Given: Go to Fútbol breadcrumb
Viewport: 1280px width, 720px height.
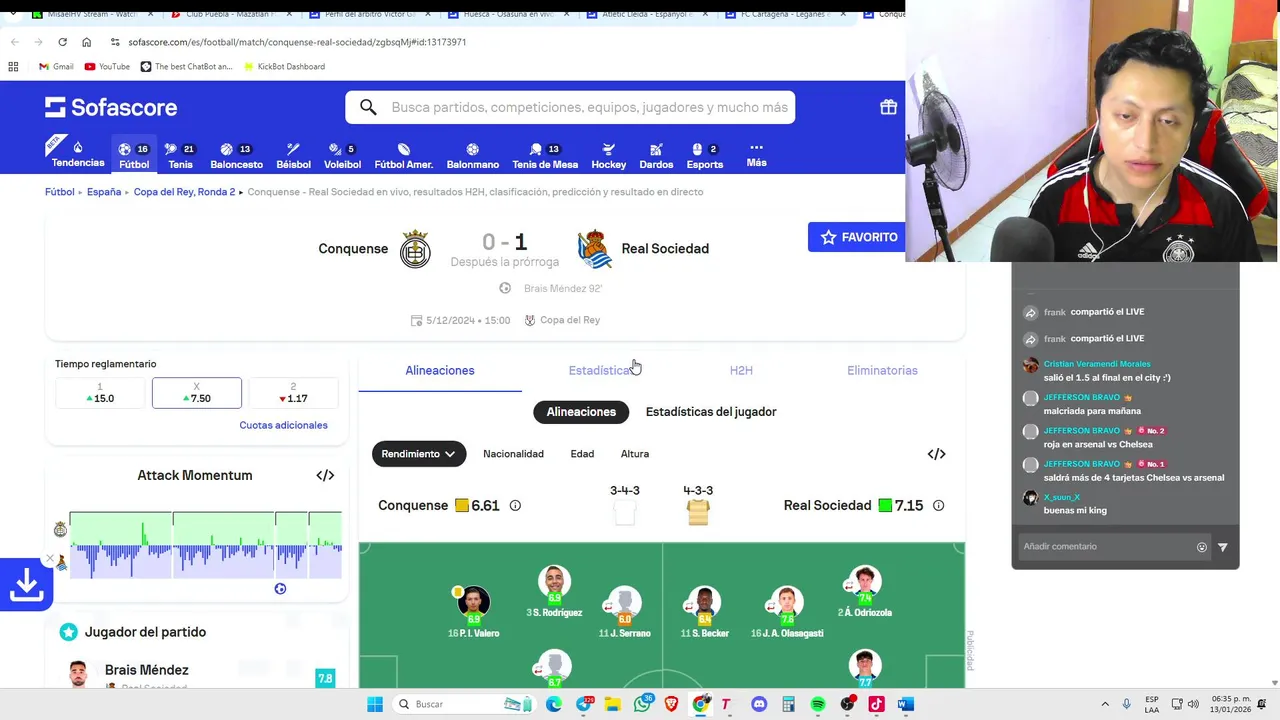Looking at the screenshot, I should 59,192.
